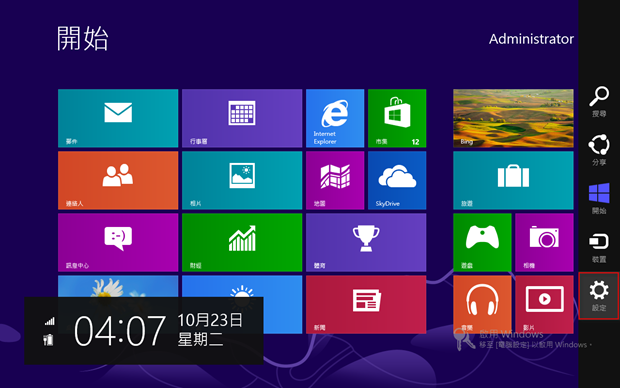Open the 新聞 News tile
This screenshot has height=388, width=620.
(366, 305)
